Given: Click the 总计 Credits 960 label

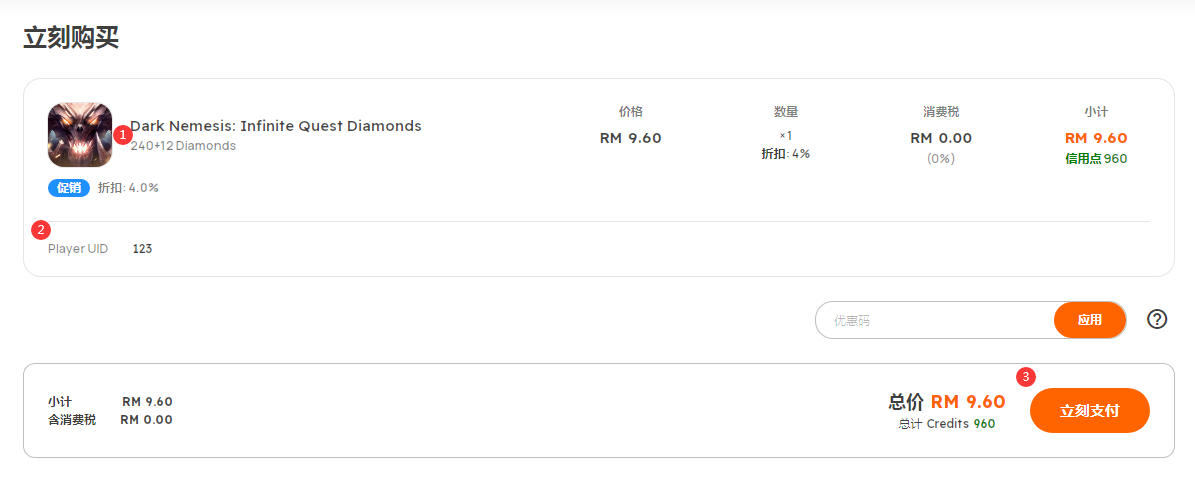Looking at the screenshot, I should 947,424.
